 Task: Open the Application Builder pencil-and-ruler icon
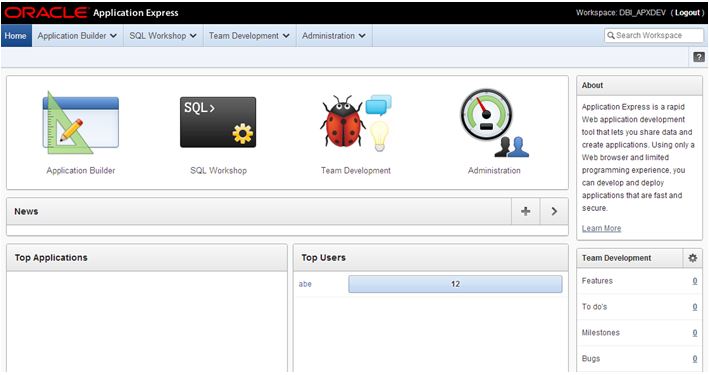coord(80,123)
